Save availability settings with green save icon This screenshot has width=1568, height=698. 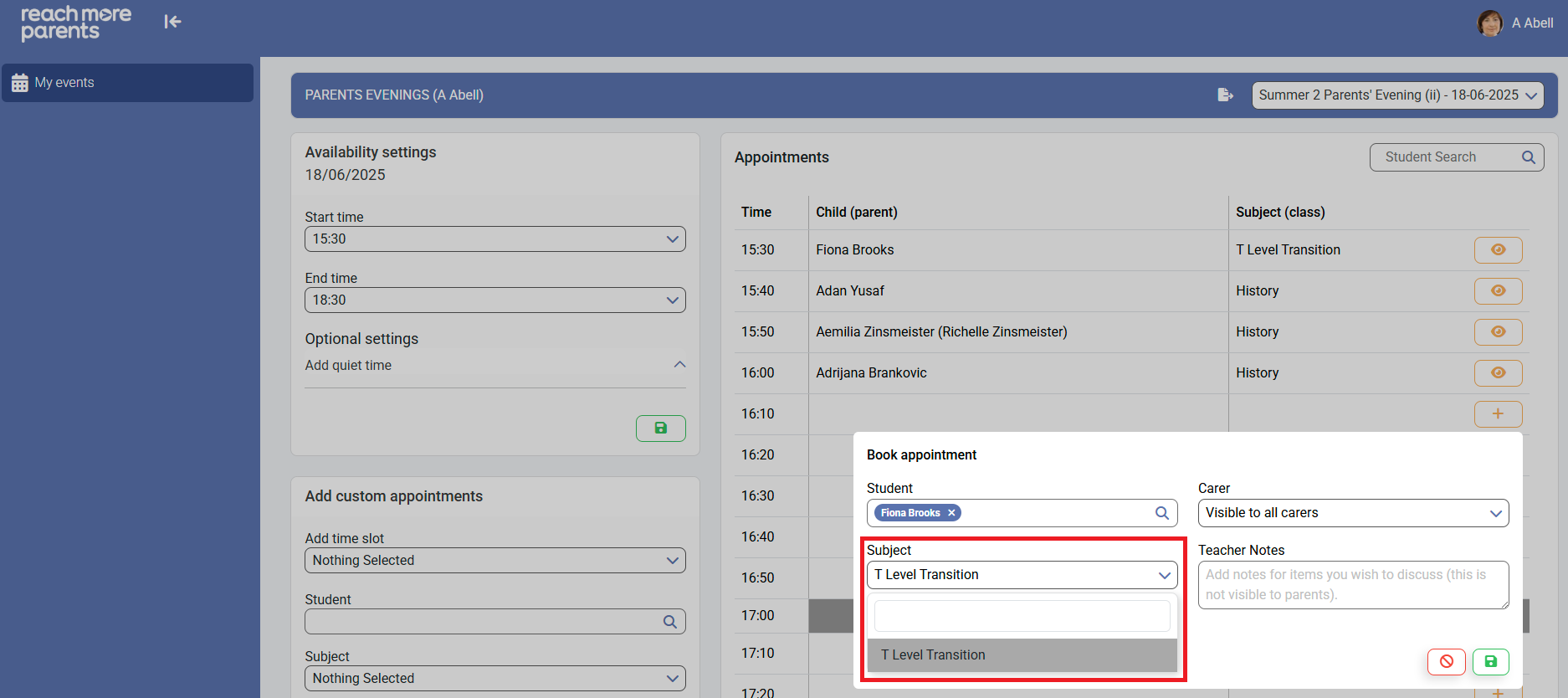[660, 429]
